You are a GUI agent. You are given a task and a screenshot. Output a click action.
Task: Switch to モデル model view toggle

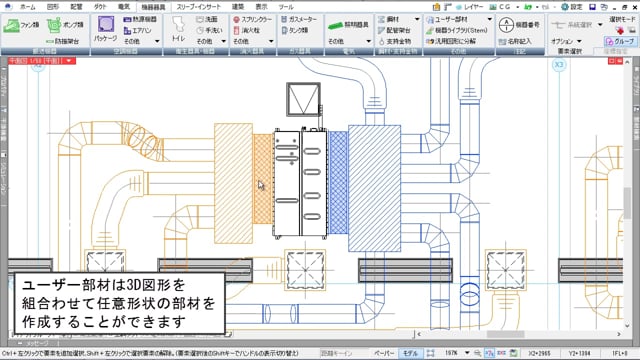410,353
